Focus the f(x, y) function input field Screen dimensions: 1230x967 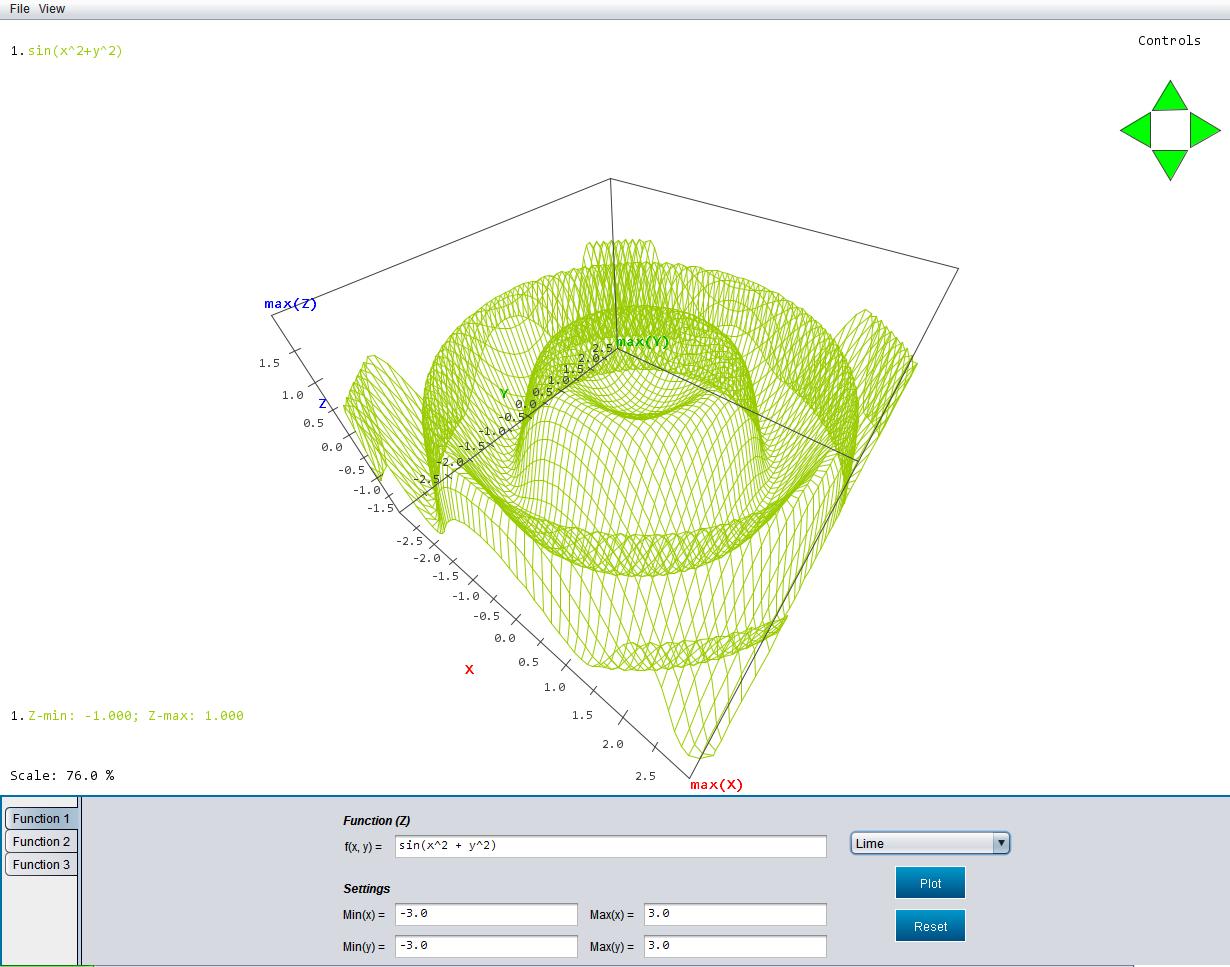[x=611, y=846]
